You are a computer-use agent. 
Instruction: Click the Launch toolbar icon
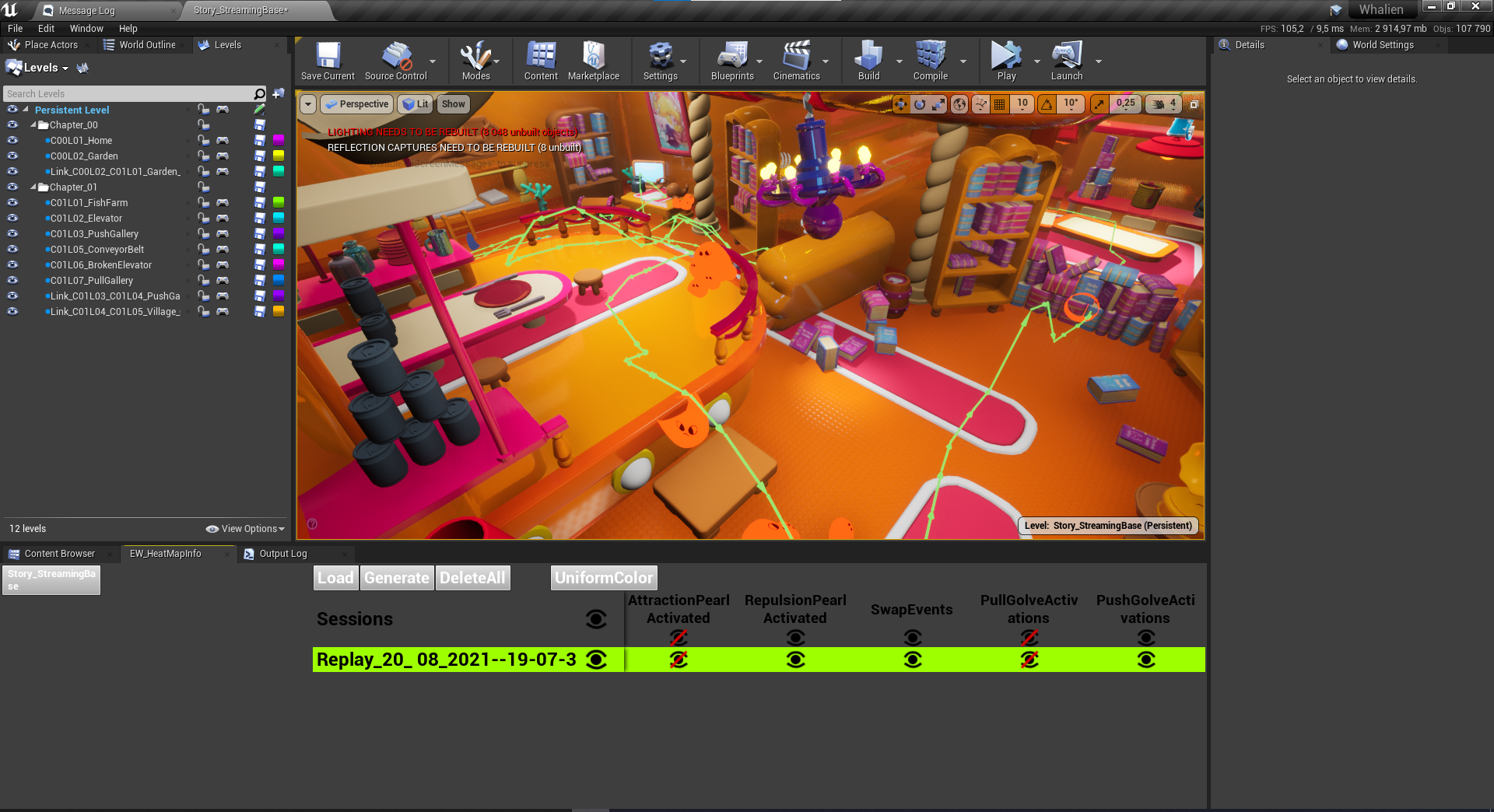1067,61
